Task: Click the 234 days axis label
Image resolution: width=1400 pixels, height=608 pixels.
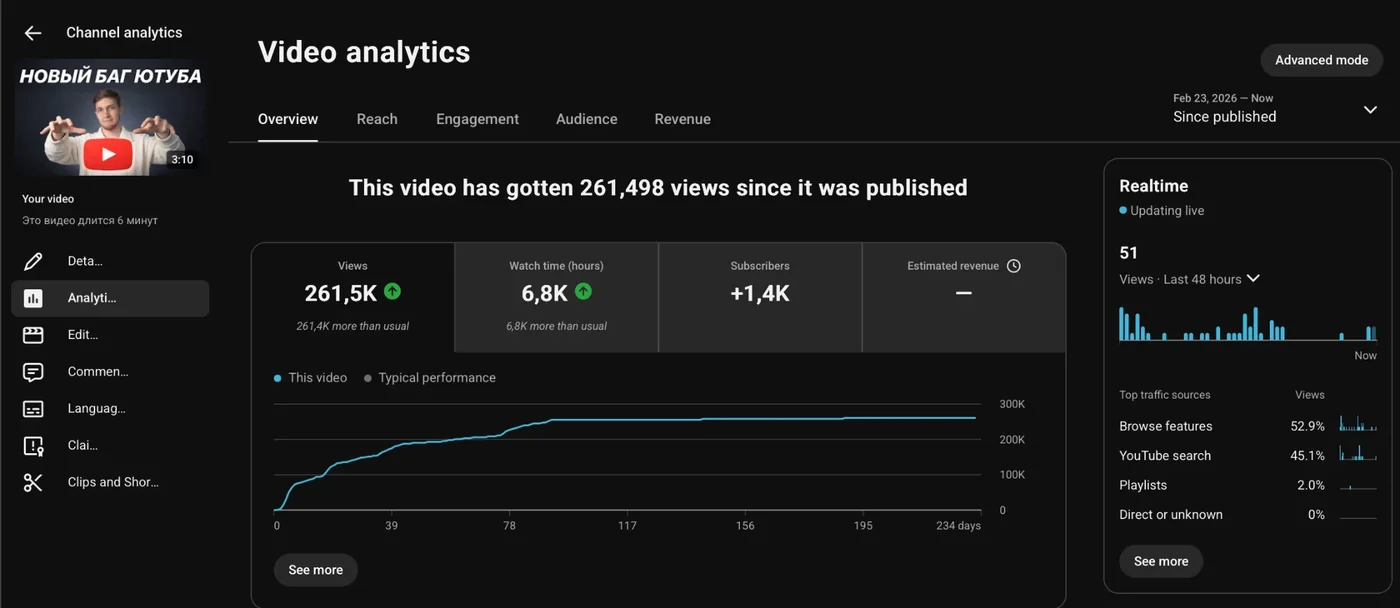Action: click(x=958, y=526)
